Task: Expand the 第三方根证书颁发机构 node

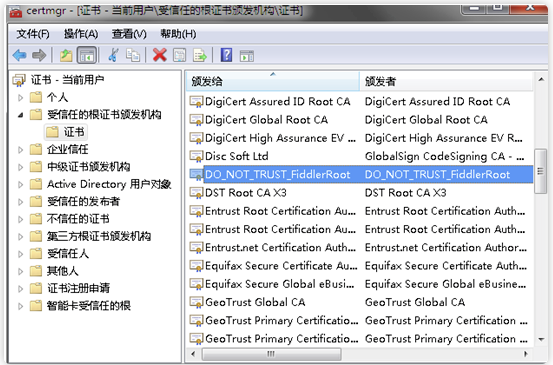Action: pos(20,236)
